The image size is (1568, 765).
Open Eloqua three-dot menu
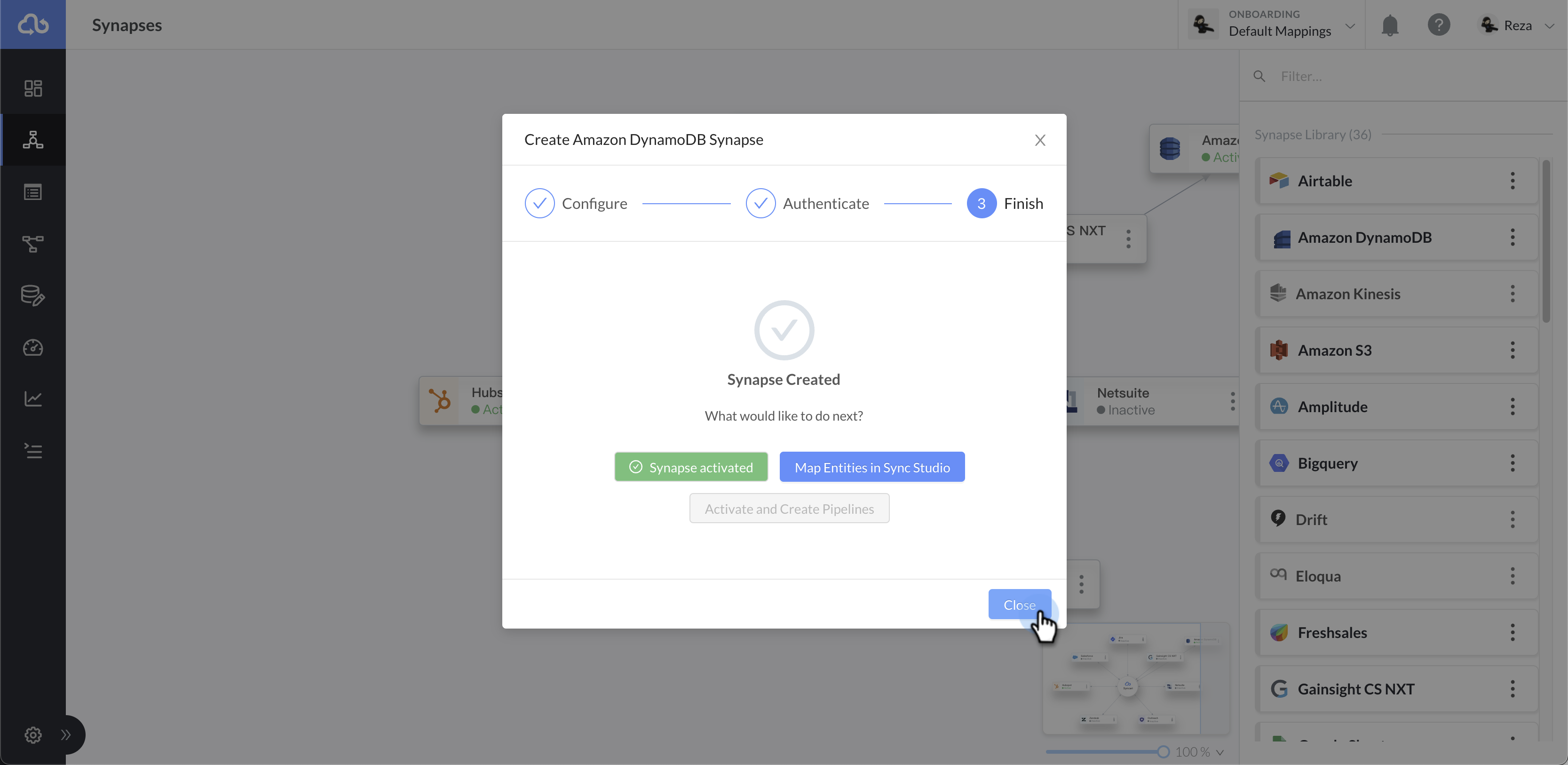click(x=1512, y=576)
